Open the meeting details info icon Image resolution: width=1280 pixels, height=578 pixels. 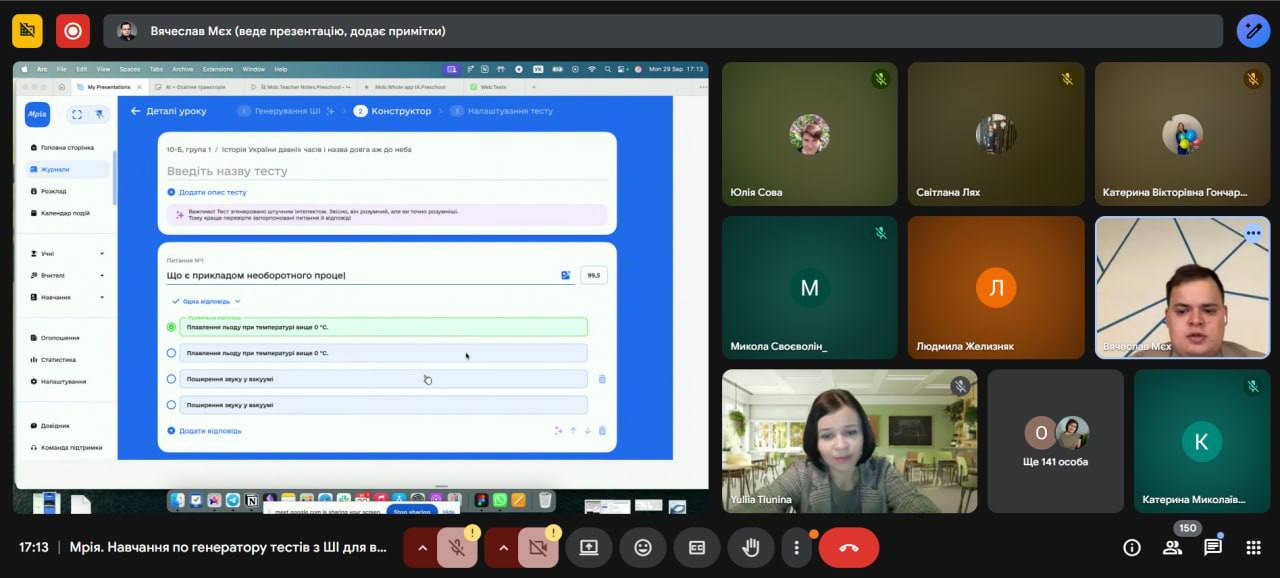tap(1132, 547)
